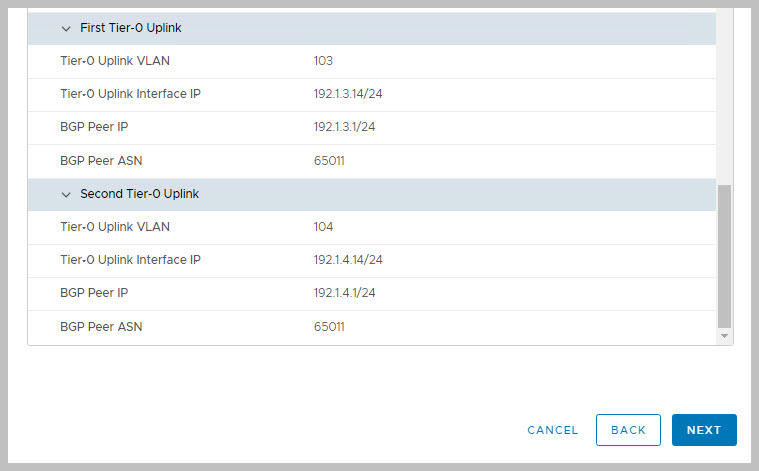Select the Second Tier-0 Uplink header label

click(x=139, y=194)
